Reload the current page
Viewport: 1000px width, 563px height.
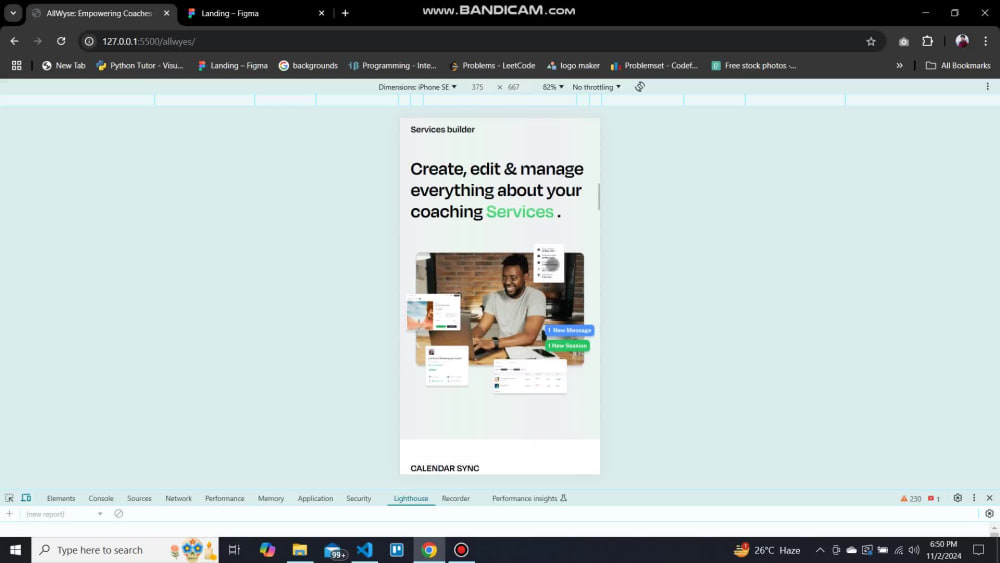[x=61, y=41]
